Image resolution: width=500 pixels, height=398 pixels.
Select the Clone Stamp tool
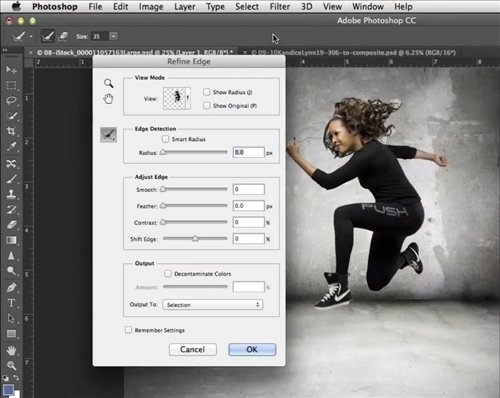tap(11, 194)
